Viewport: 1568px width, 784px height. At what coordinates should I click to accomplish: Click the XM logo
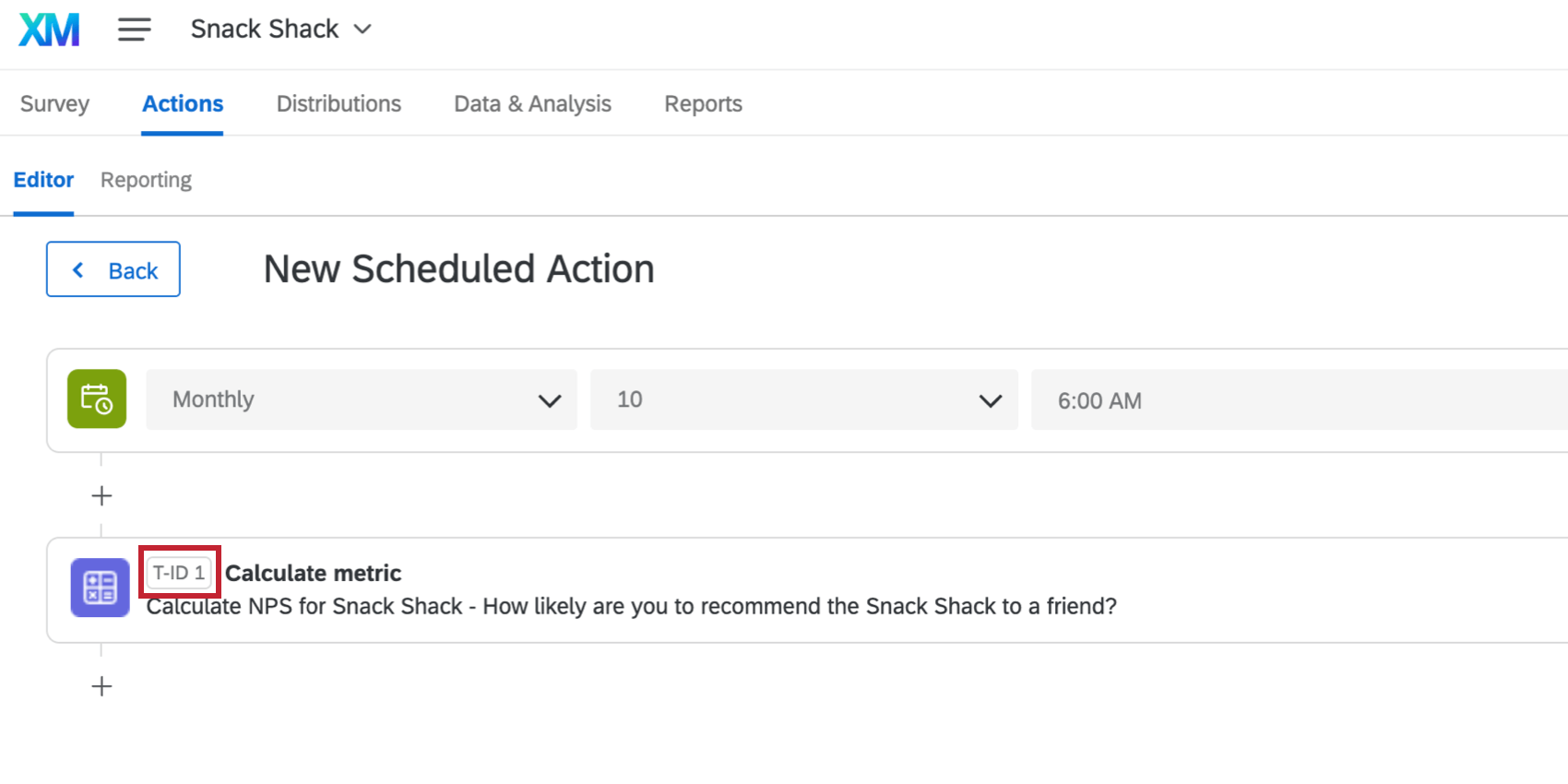(x=50, y=30)
